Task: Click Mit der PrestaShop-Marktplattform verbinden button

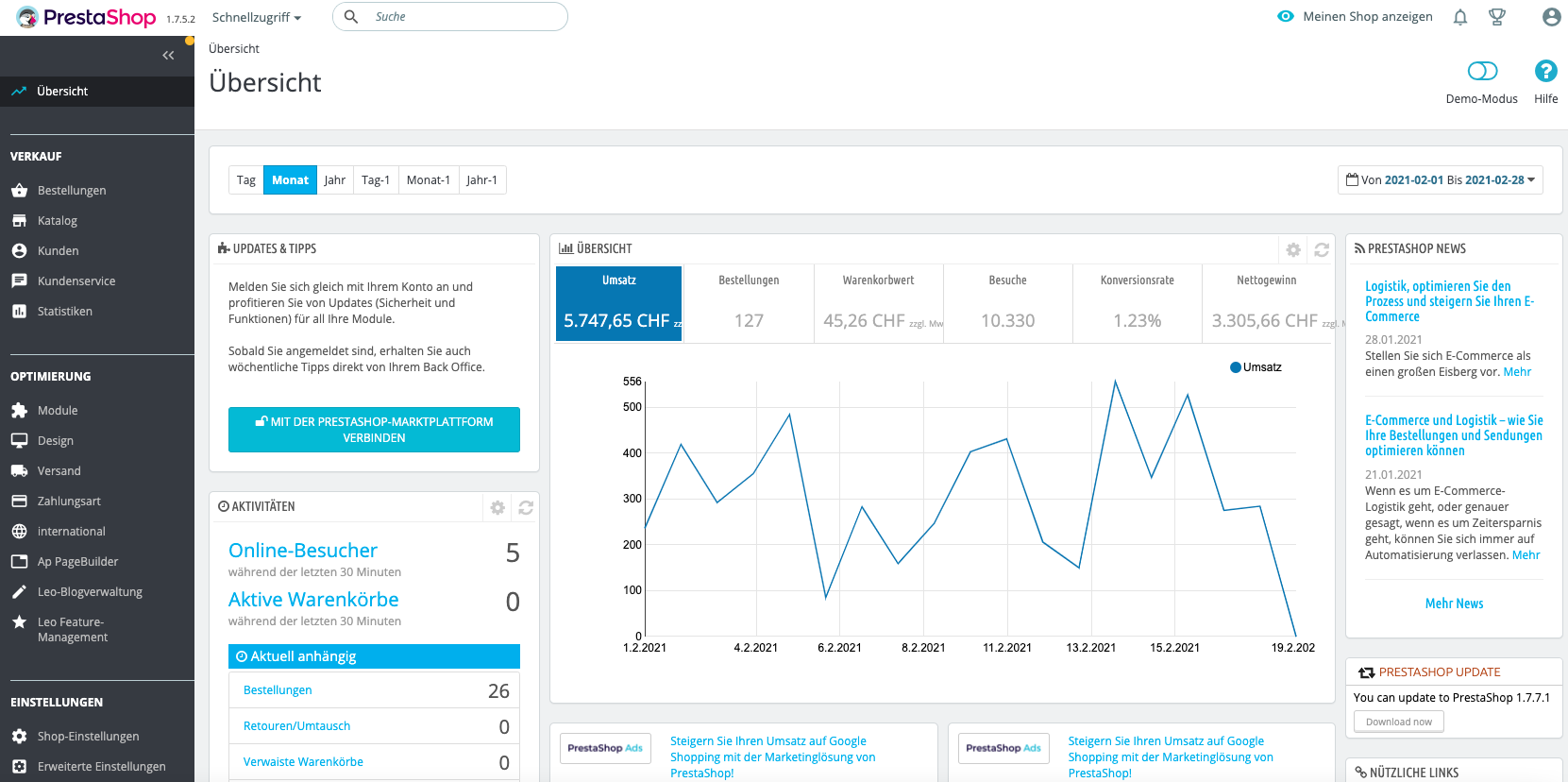Action: (374, 430)
